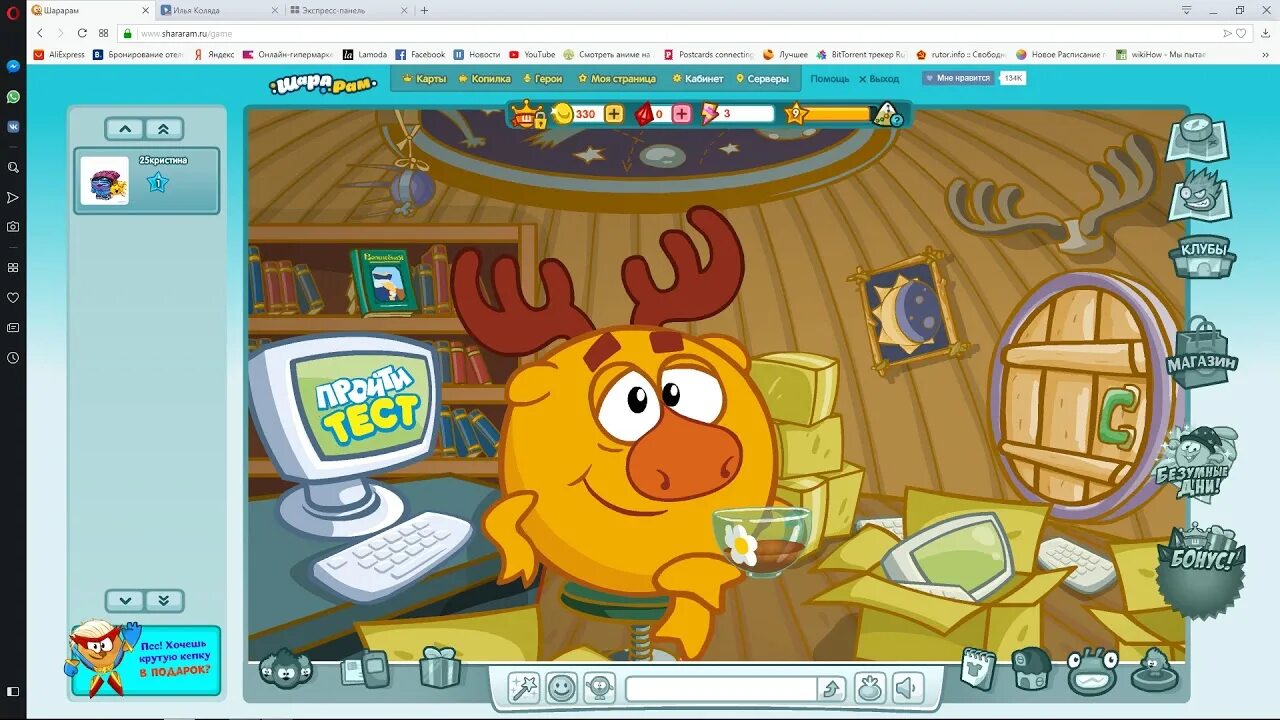The width and height of the screenshot is (1280, 720).
Task: Click the pyramid help icon near level bar
Action: pos(888,115)
